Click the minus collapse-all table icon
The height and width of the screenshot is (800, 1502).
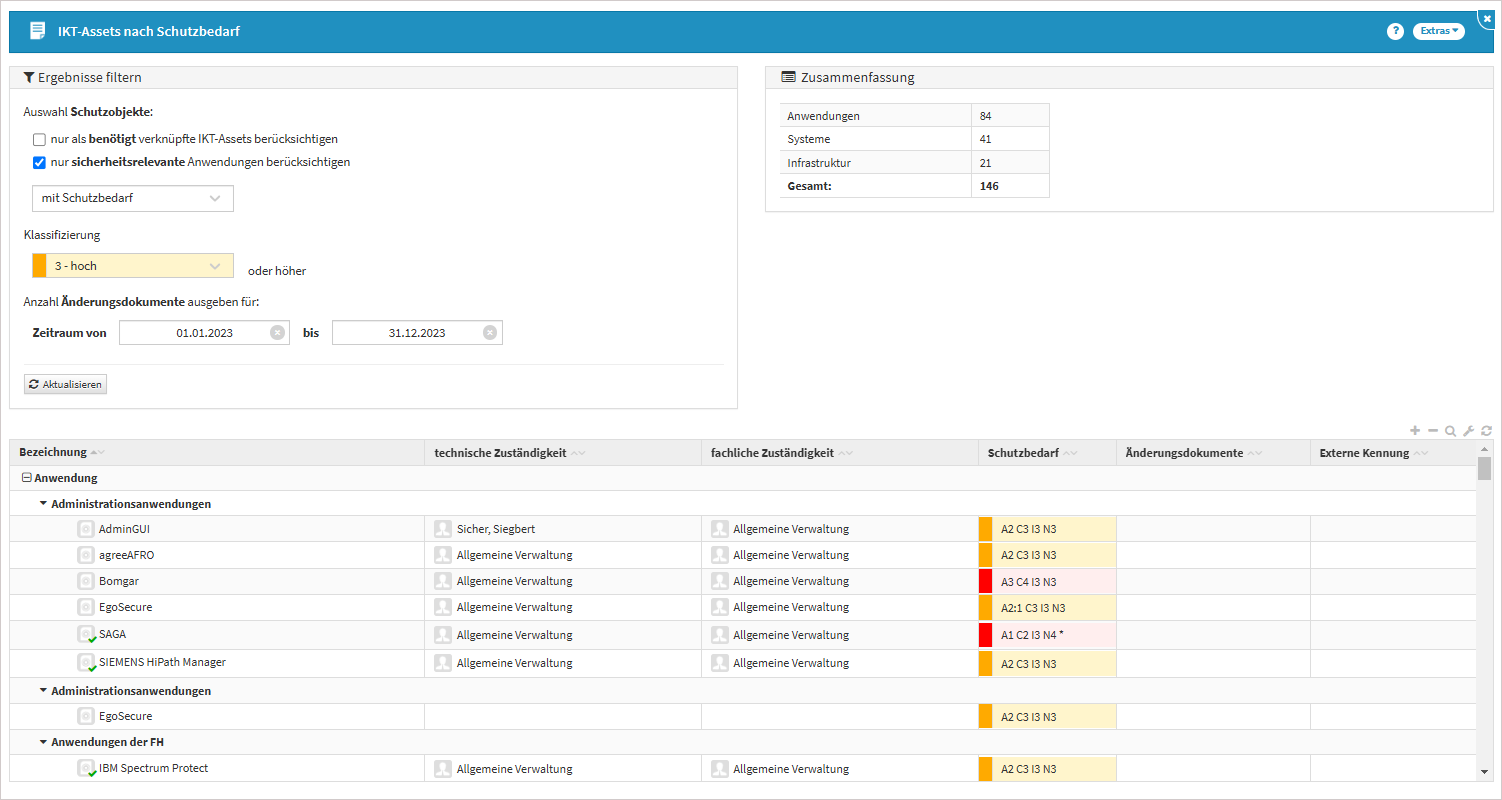click(x=1433, y=430)
